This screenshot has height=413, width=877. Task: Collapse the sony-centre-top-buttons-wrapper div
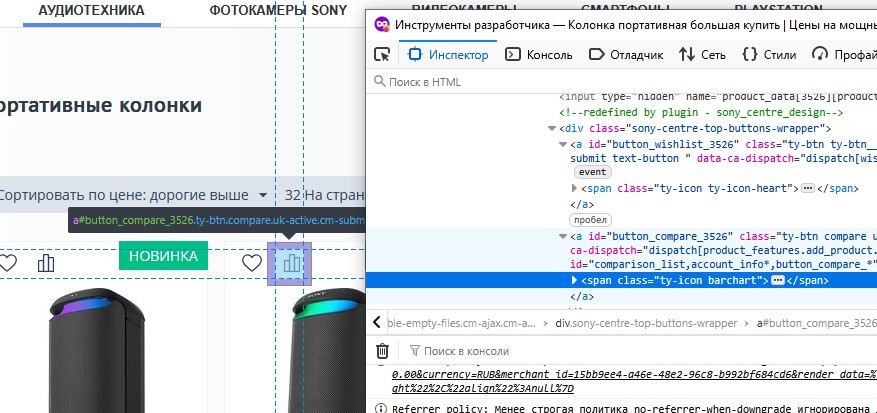(x=552, y=128)
